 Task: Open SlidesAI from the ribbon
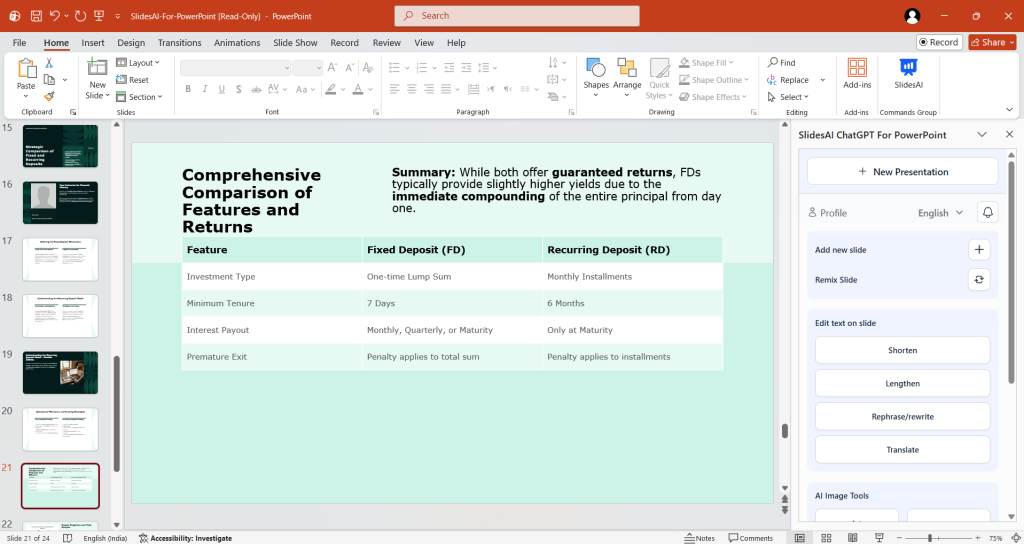907,74
